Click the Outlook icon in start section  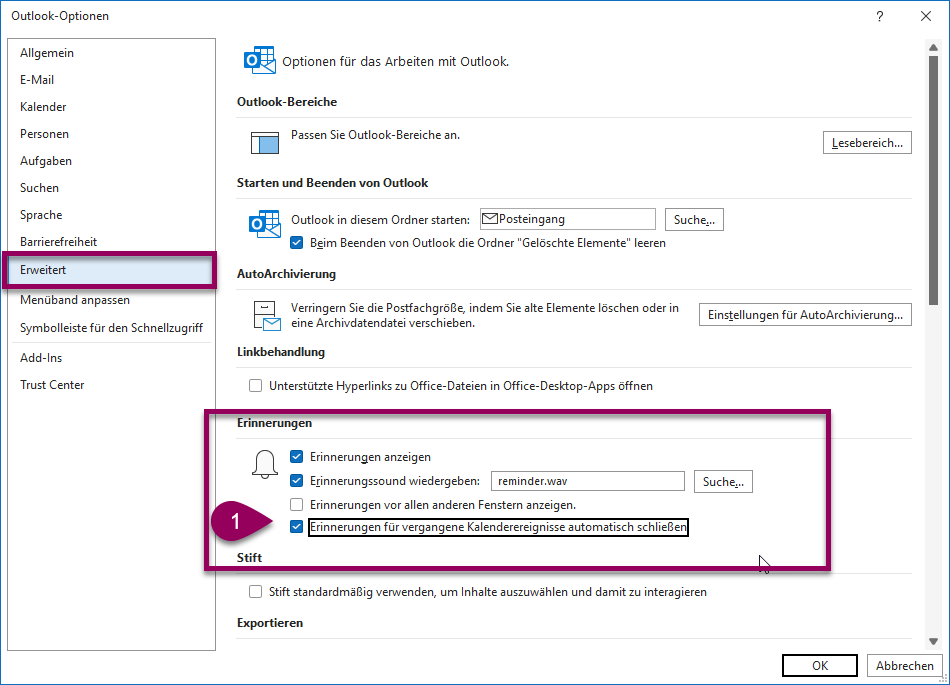coord(265,224)
